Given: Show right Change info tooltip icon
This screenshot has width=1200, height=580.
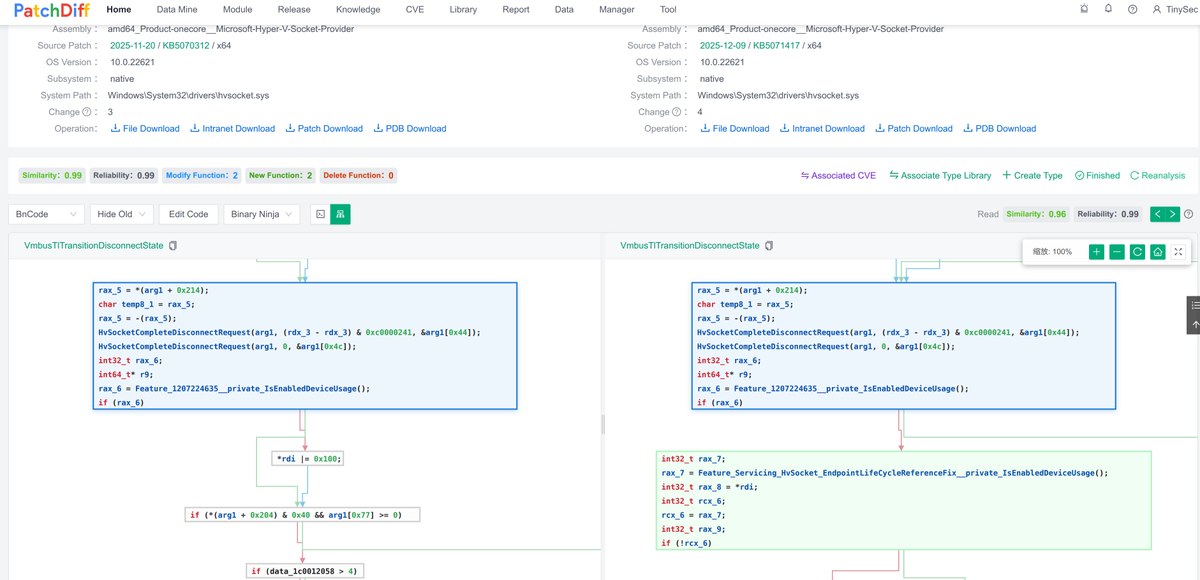Looking at the screenshot, I should (x=676, y=112).
